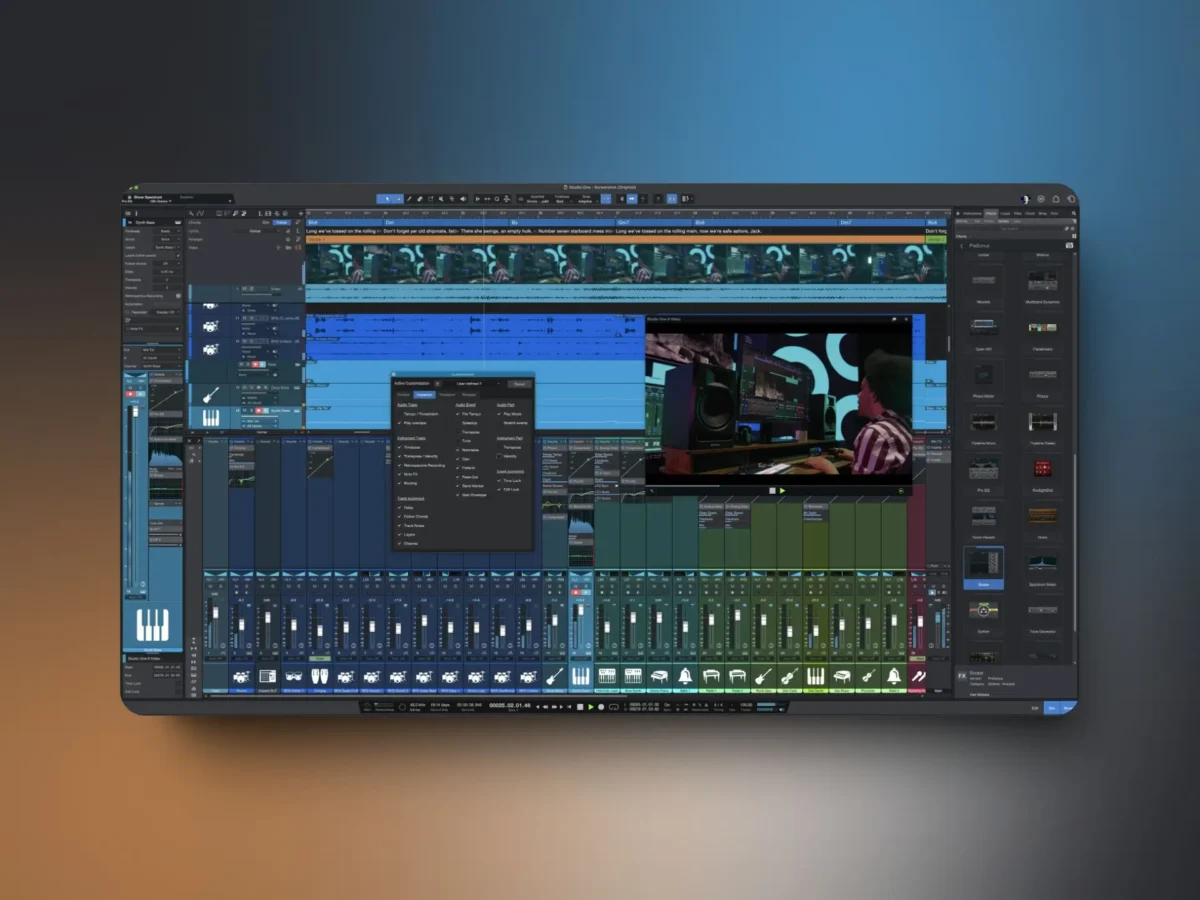The height and width of the screenshot is (900, 1200).
Task: Open the Pool tab in the browser
Action: 1054,213
